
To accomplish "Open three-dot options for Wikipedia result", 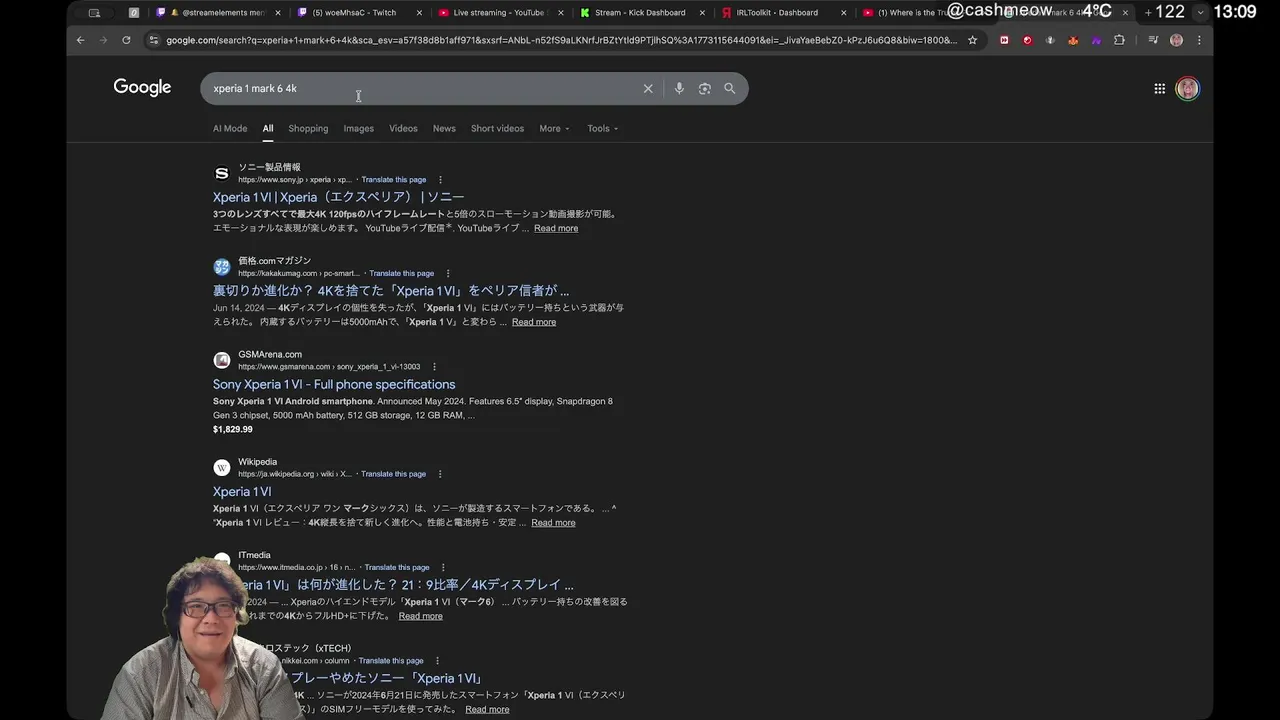I will (x=440, y=474).
